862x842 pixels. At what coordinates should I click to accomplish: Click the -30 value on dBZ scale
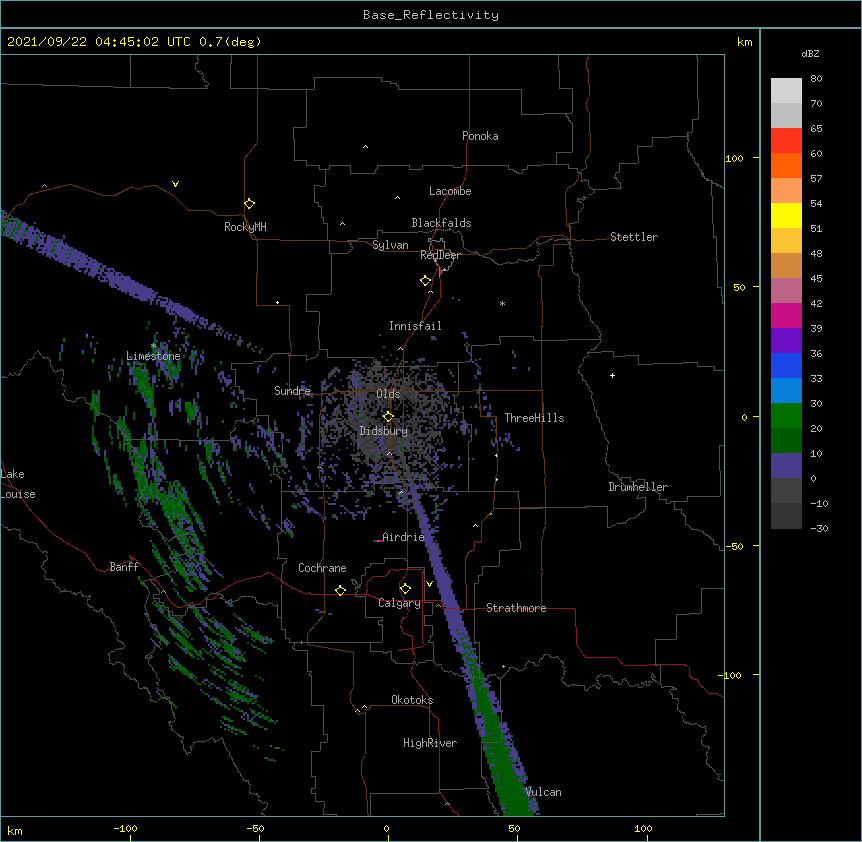click(819, 528)
